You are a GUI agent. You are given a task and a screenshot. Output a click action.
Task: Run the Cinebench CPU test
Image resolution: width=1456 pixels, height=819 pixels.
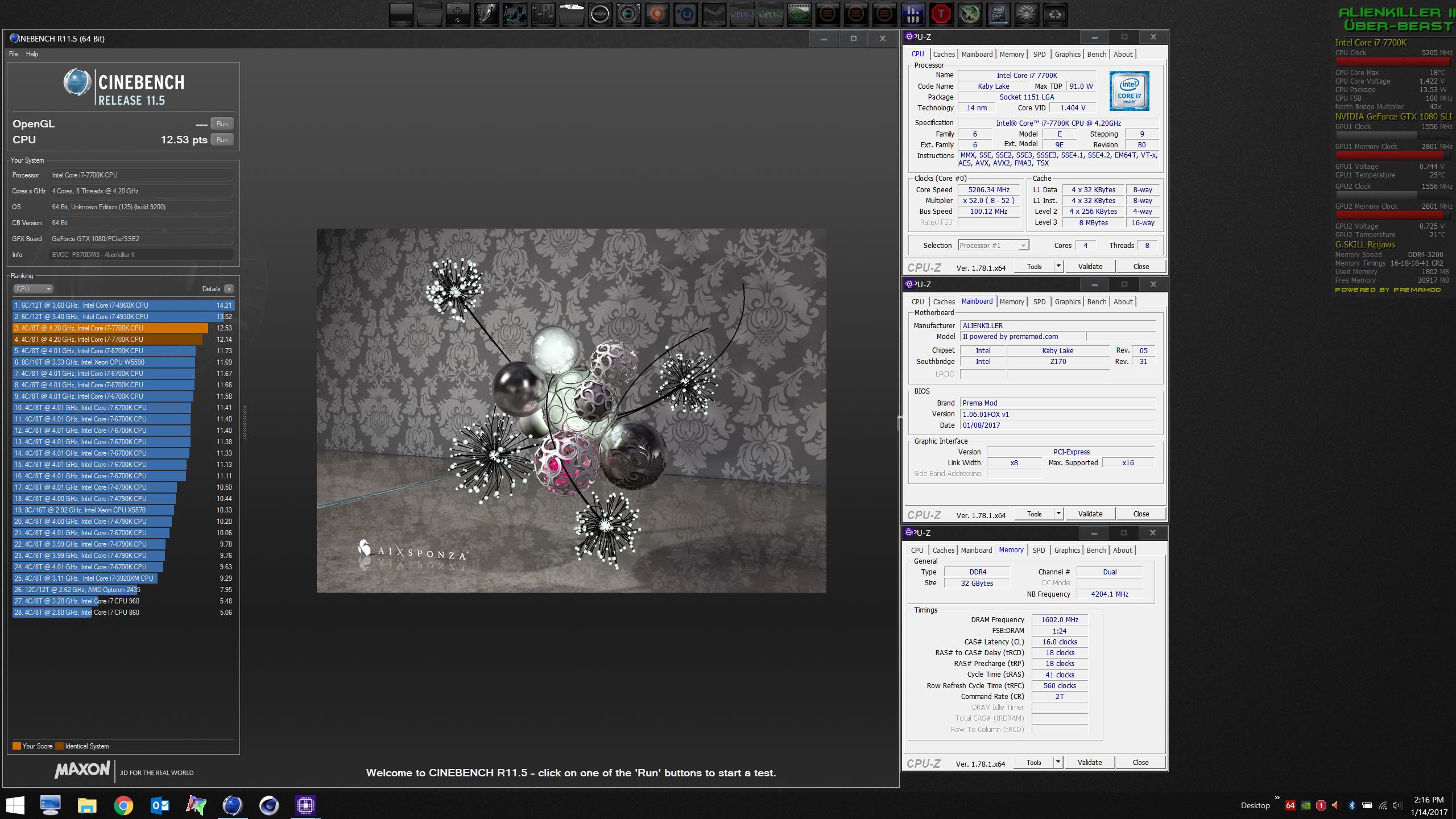(222, 140)
